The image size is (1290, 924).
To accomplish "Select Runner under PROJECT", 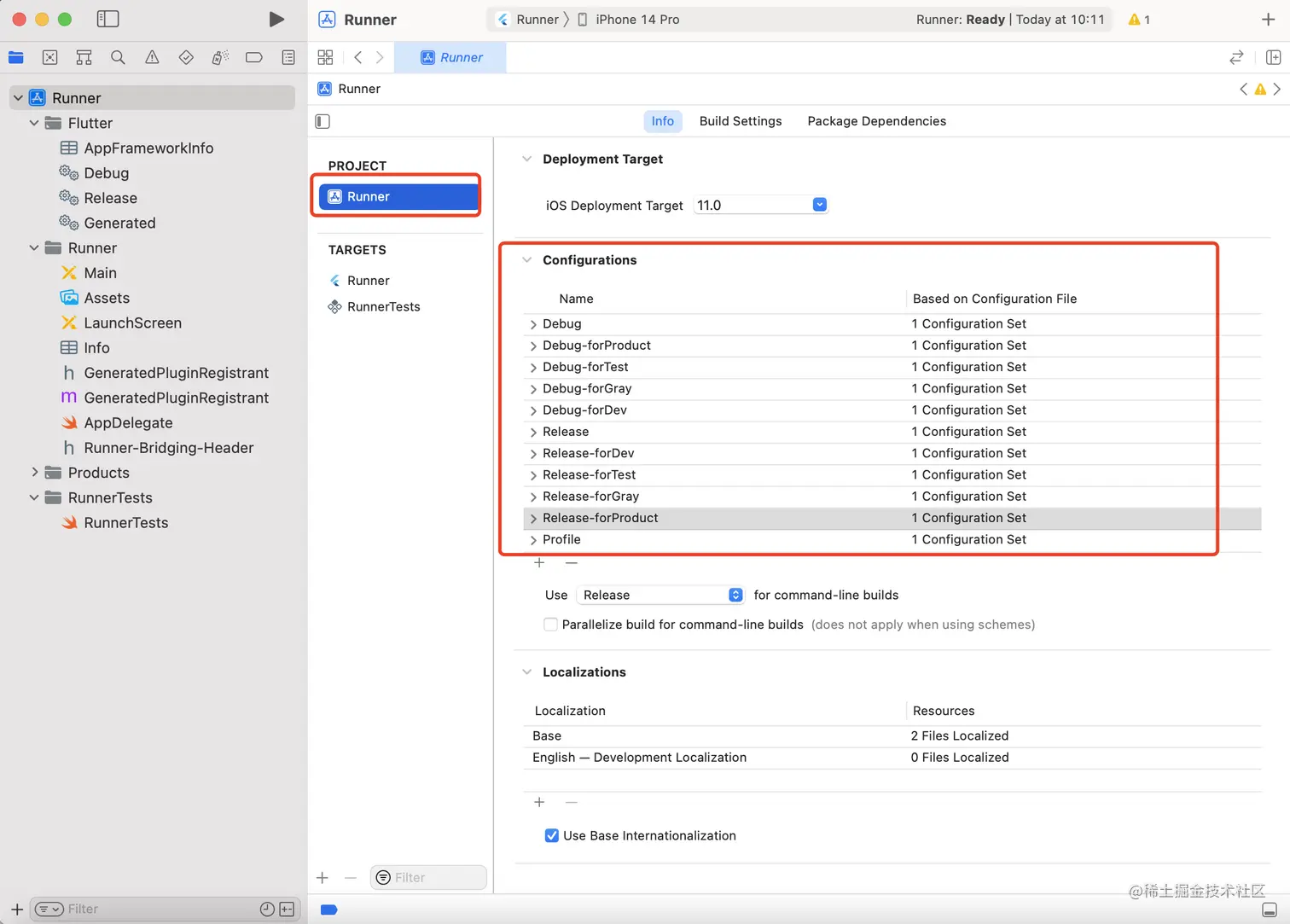I will tap(398, 196).
